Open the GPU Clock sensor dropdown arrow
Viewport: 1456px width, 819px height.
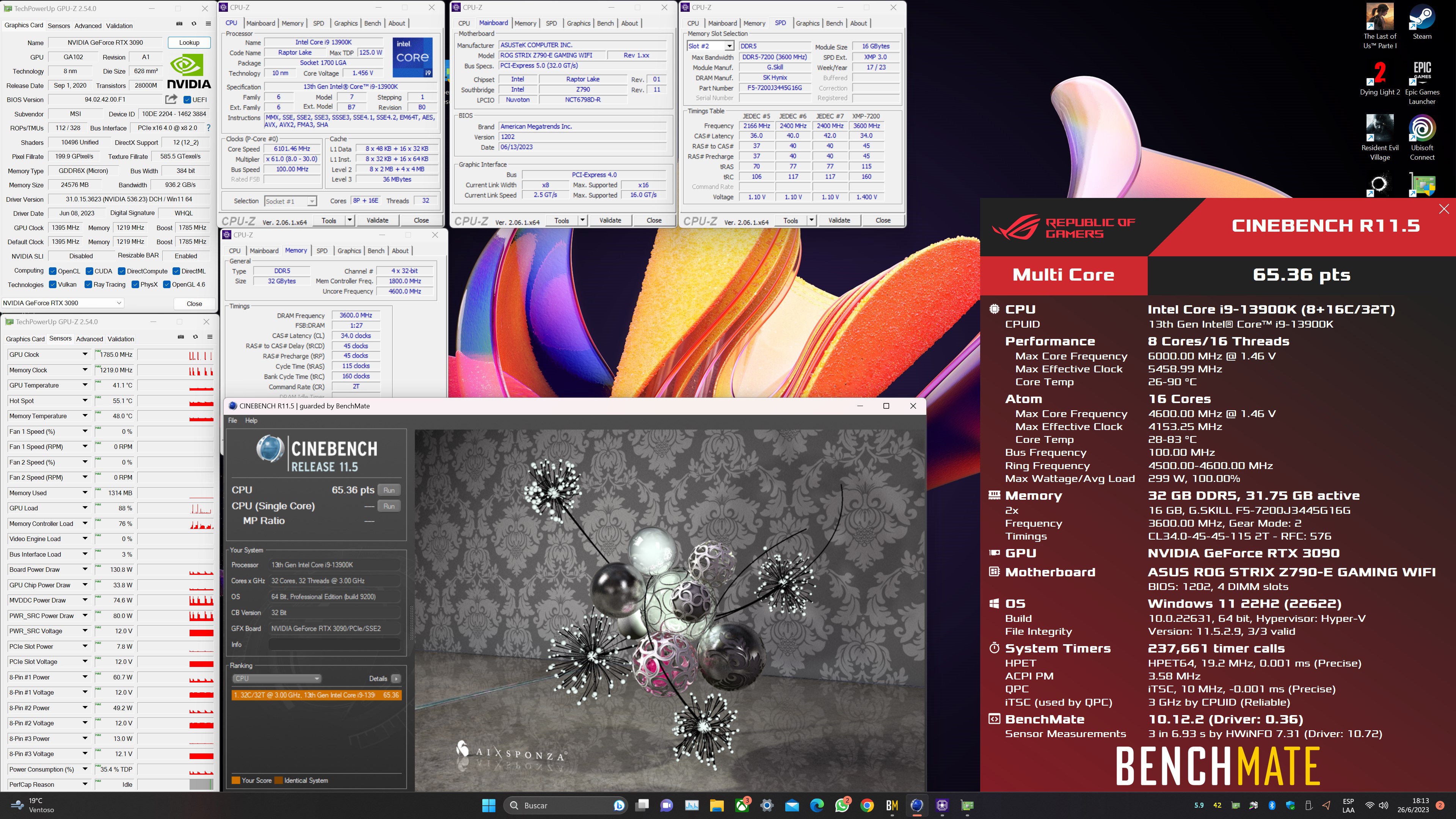pyautogui.click(x=85, y=355)
